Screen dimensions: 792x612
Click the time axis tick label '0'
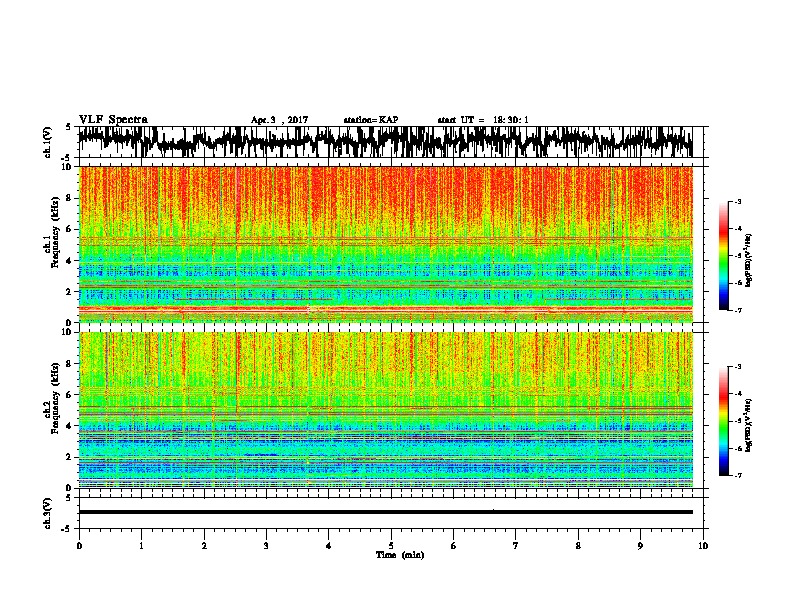pos(79,546)
